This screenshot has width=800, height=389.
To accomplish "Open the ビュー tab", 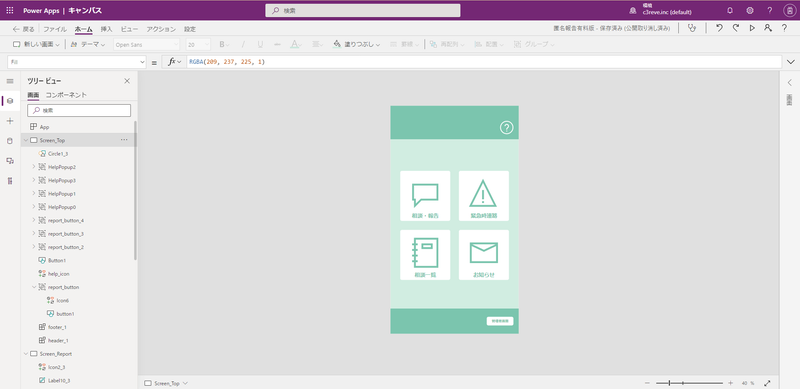I will (x=129, y=29).
